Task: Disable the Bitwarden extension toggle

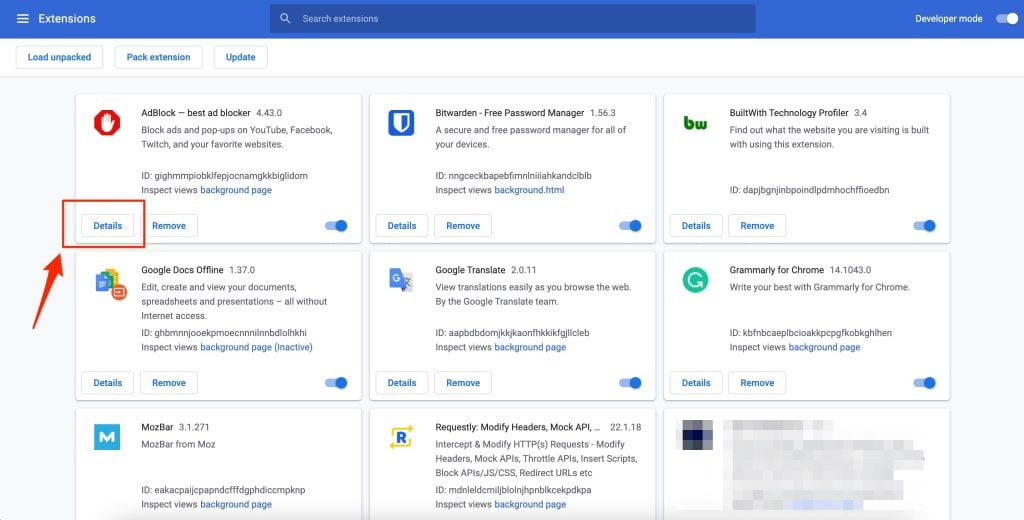Action: point(630,225)
